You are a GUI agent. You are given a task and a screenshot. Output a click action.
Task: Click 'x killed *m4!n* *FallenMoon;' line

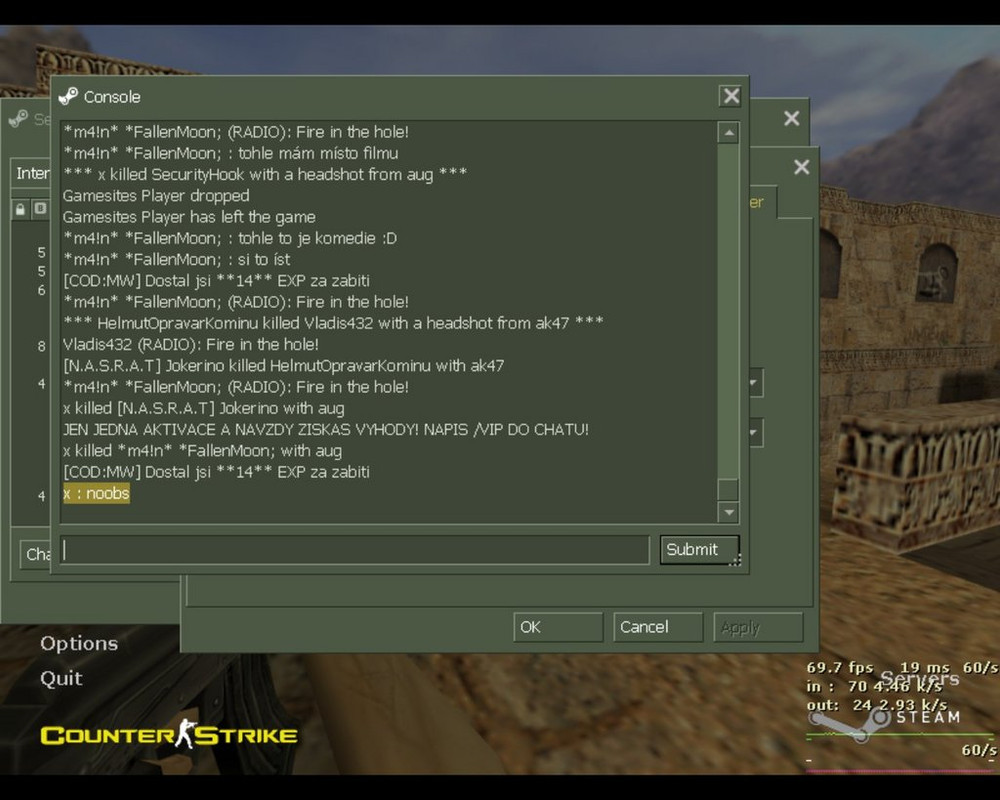click(202, 451)
